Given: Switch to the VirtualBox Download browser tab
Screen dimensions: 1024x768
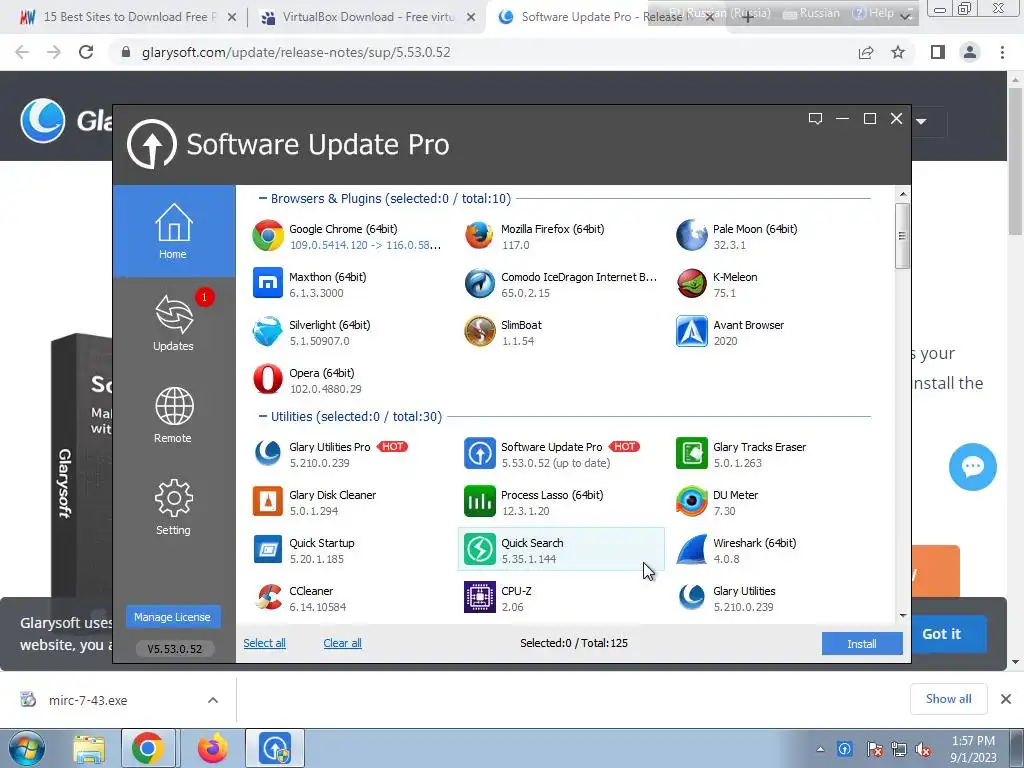Looking at the screenshot, I should click(x=368, y=17).
